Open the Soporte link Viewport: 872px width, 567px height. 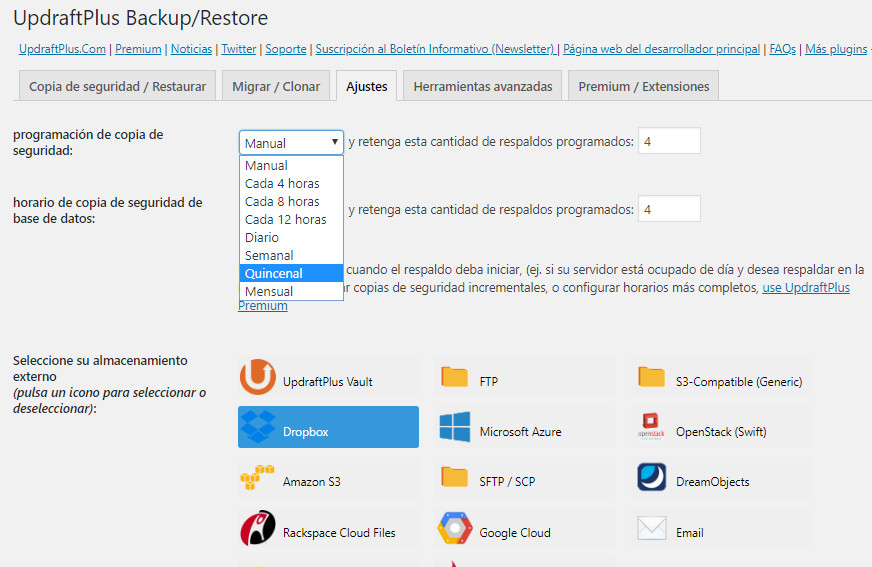[x=286, y=49]
